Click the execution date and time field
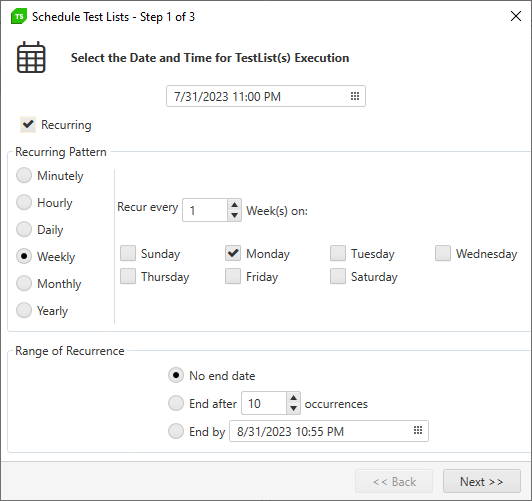The width and height of the screenshot is (532, 501). [x=266, y=96]
